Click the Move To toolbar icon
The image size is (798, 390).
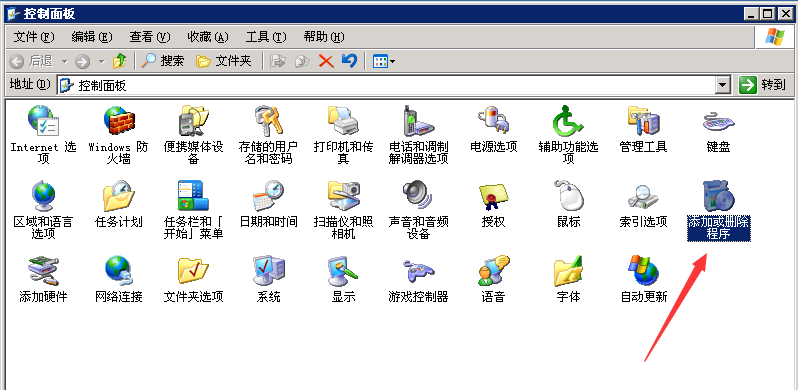(277, 62)
